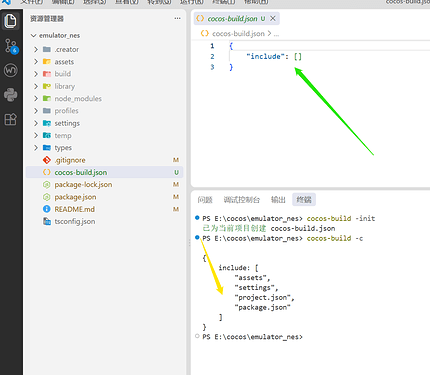Click the tsconfig.json file icon

47,221
